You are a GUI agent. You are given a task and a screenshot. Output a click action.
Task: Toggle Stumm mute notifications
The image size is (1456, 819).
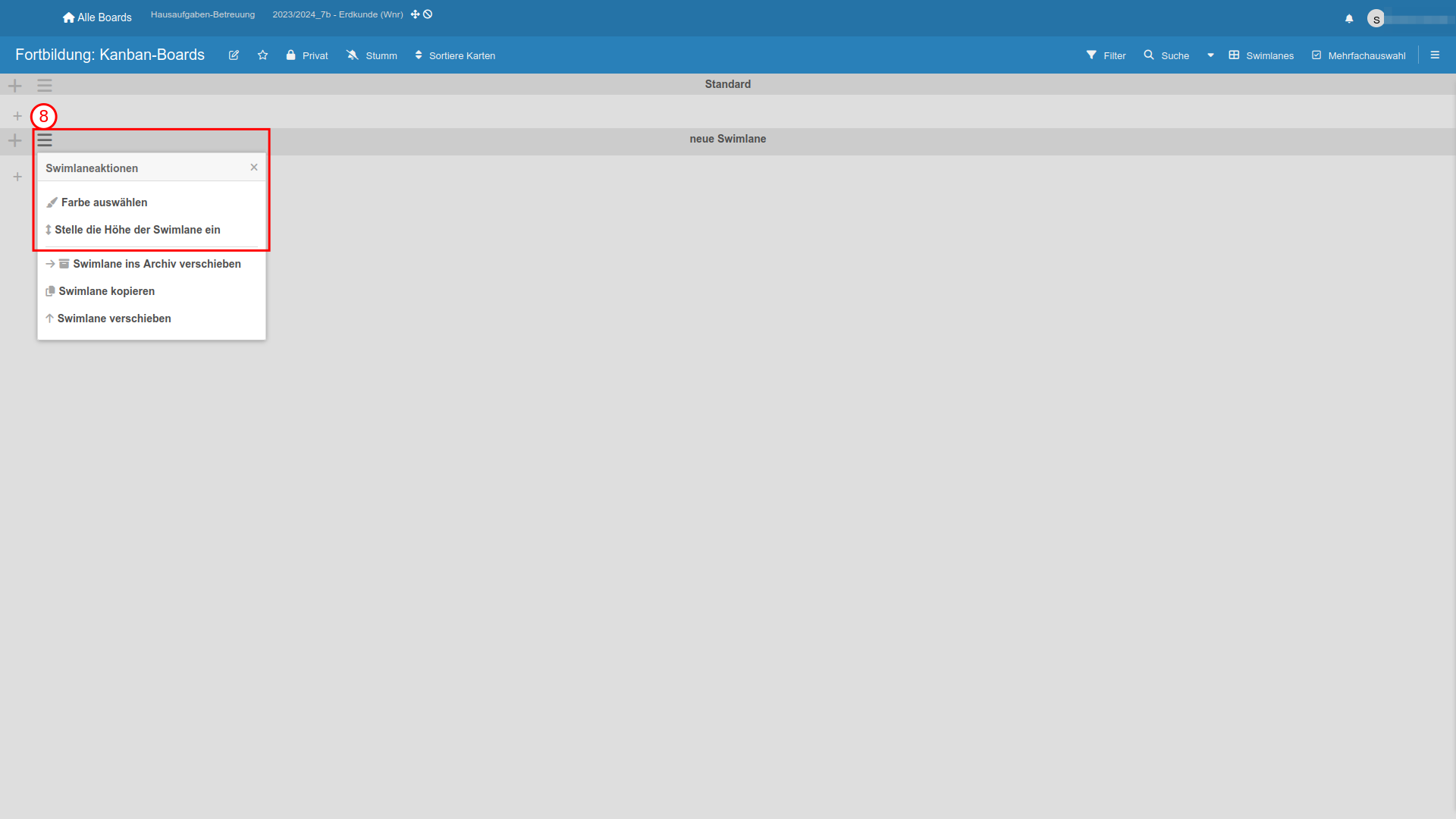[372, 55]
